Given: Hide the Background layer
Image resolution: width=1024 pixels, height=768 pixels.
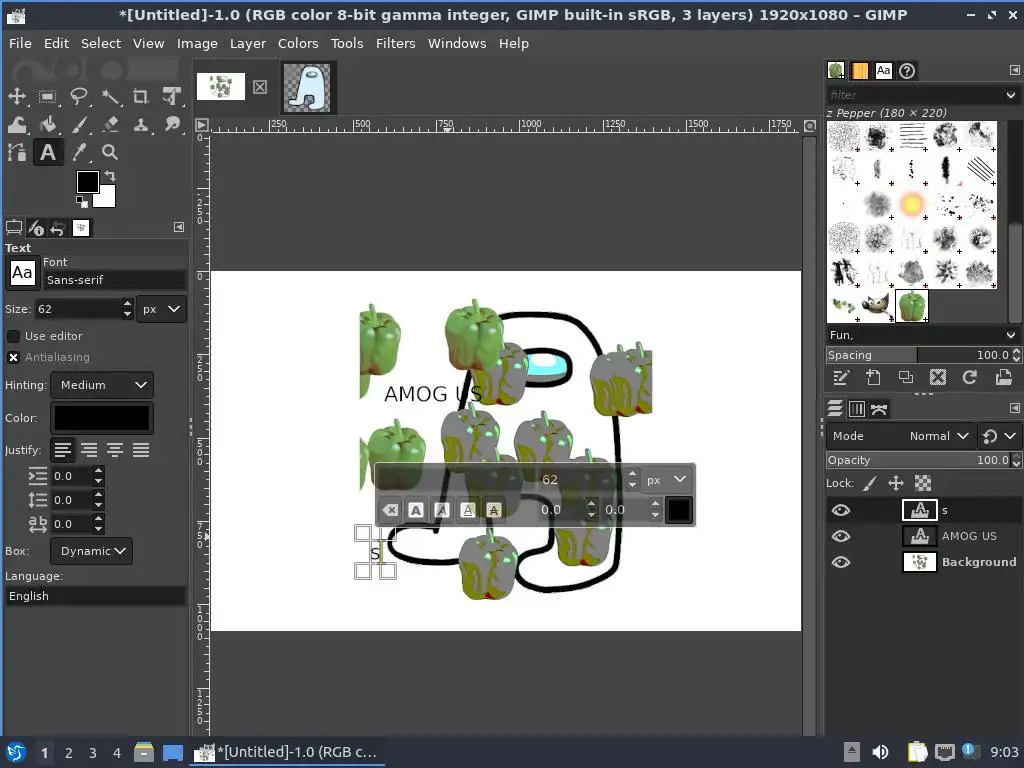Looking at the screenshot, I should coord(841,562).
